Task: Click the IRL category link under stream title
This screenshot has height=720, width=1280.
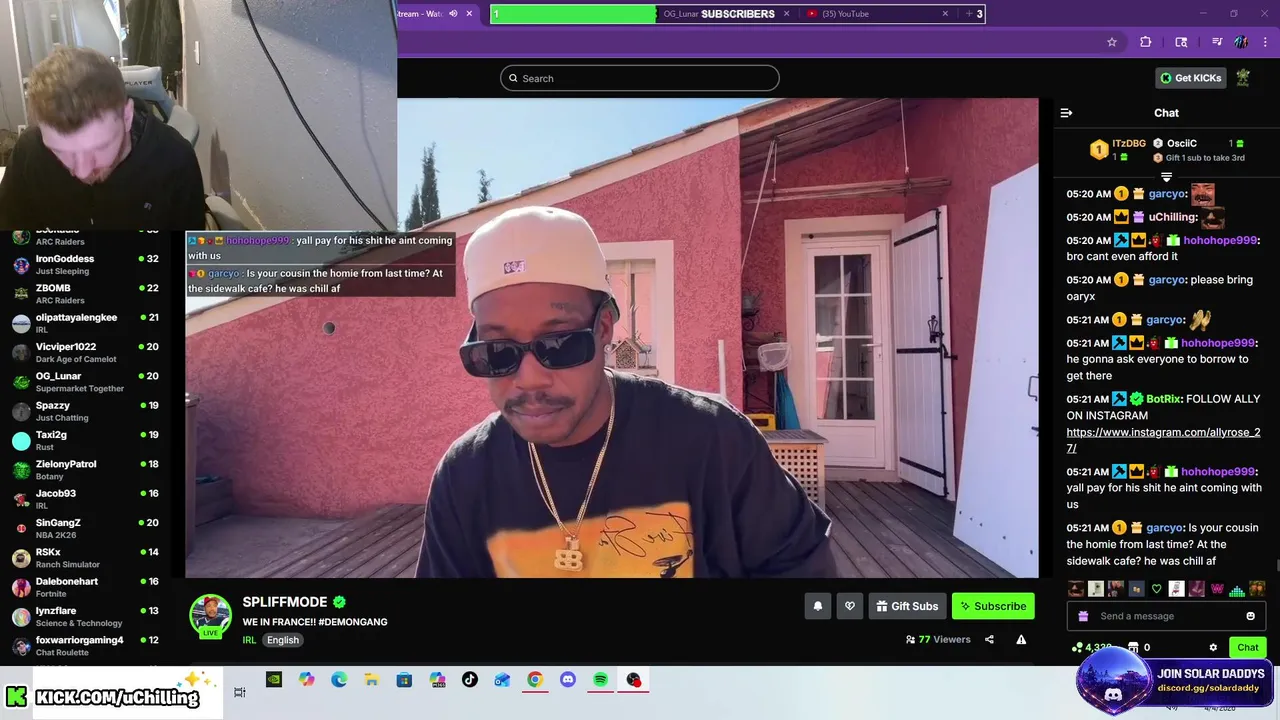Action: coord(250,640)
